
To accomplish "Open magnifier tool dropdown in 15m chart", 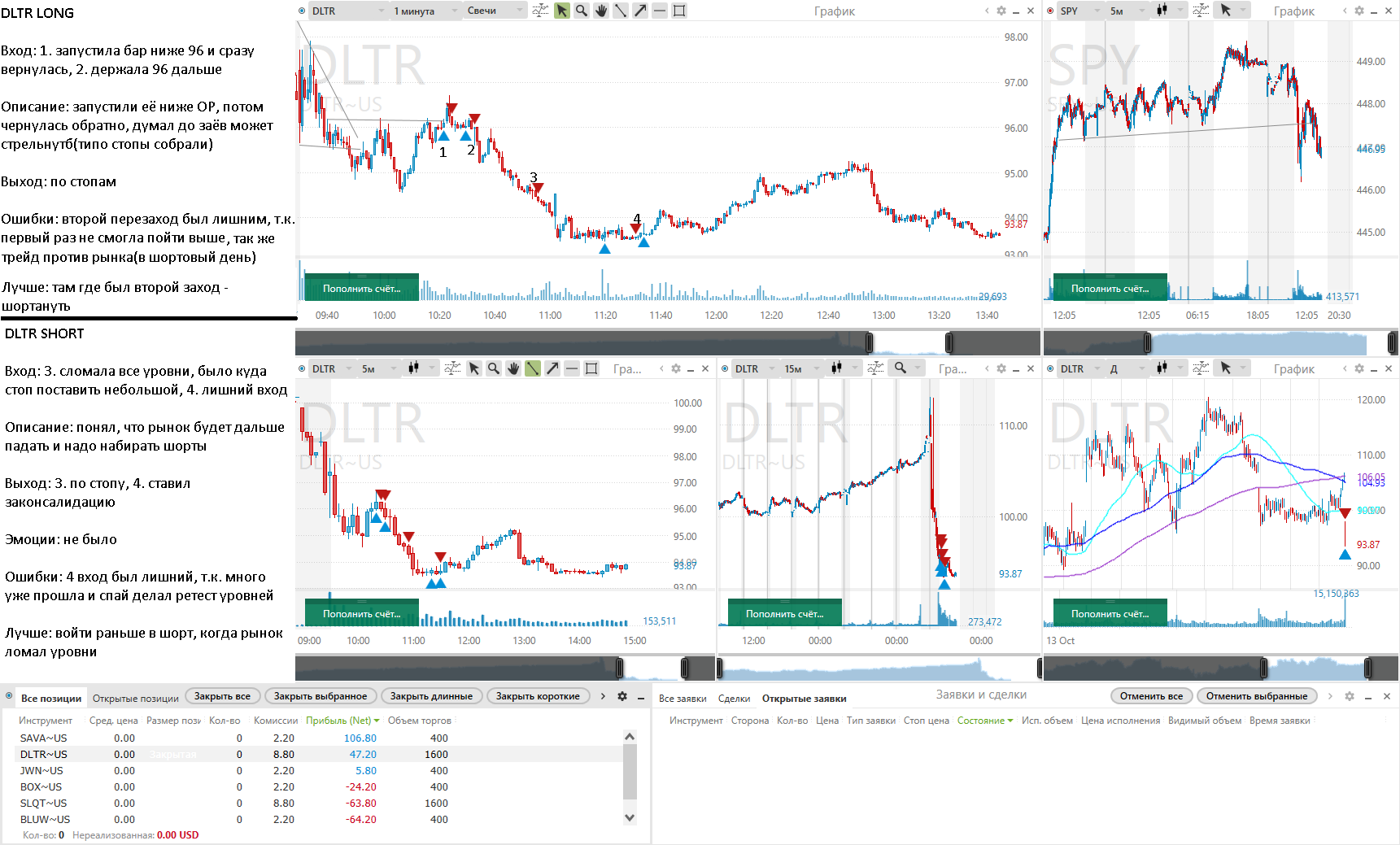I will click(906, 368).
